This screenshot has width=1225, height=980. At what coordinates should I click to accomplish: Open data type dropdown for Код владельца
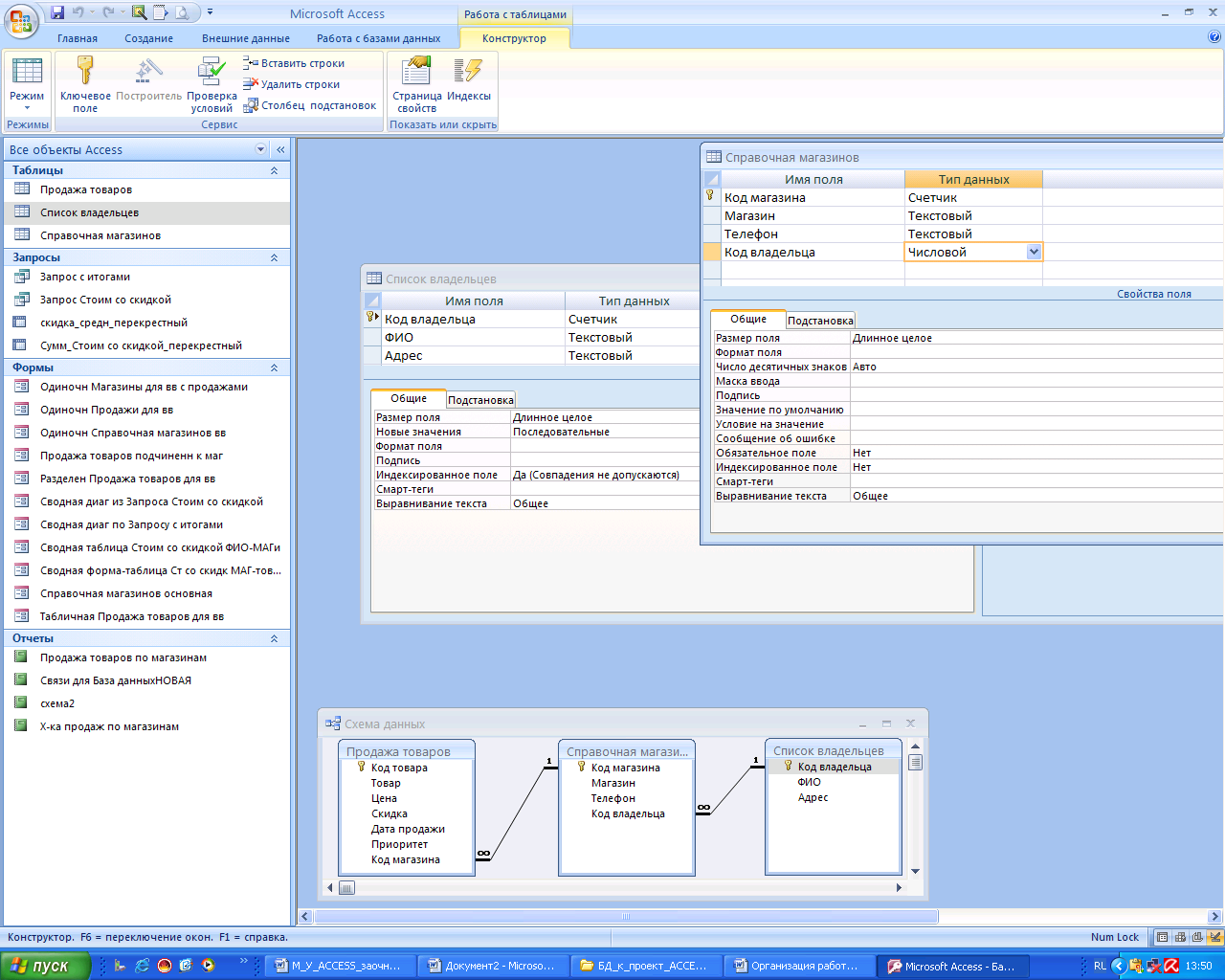click(1034, 252)
